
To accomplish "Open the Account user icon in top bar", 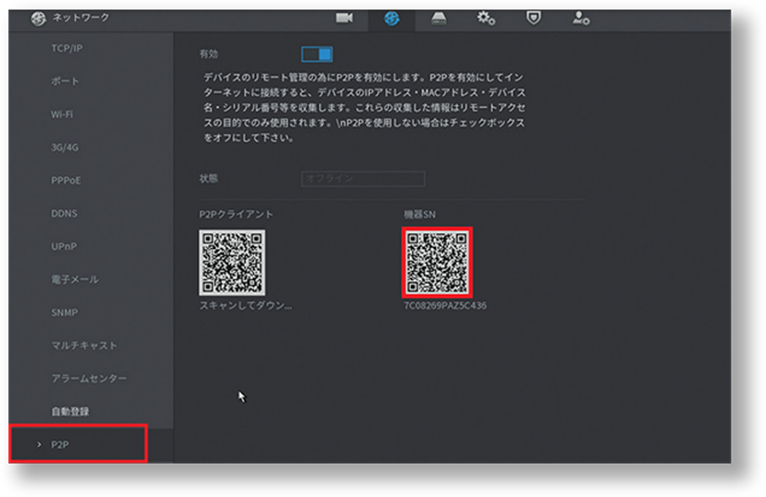I will (580, 19).
